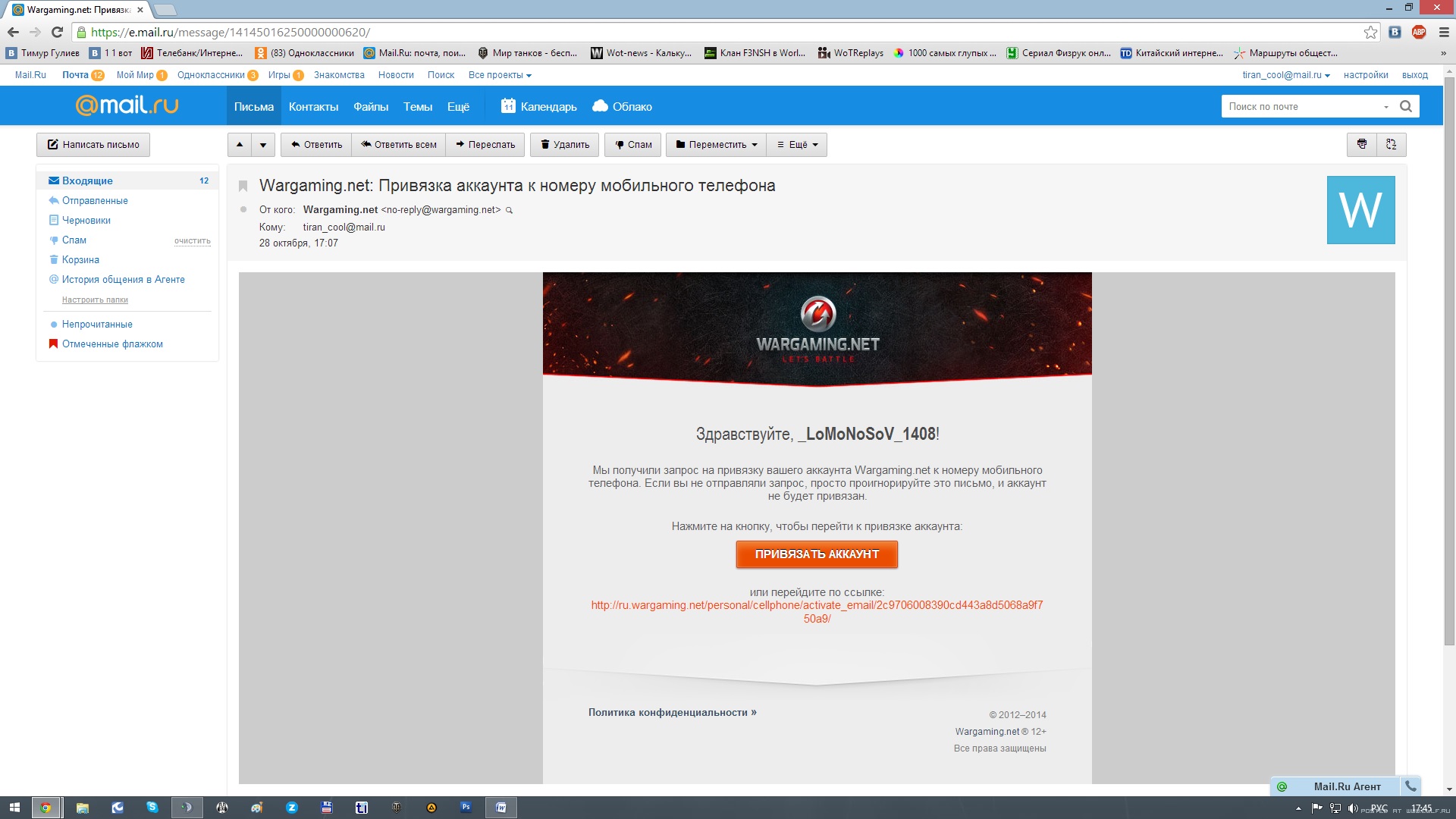Mark email as Спам in toolbar
This screenshot has width=1456, height=819.
click(x=633, y=145)
